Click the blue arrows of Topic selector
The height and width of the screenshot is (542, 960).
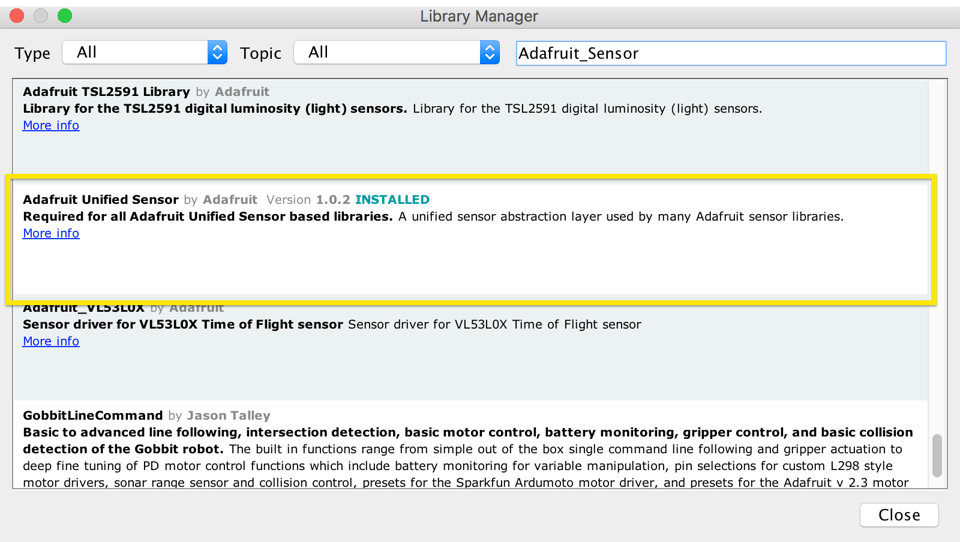[489, 53]
